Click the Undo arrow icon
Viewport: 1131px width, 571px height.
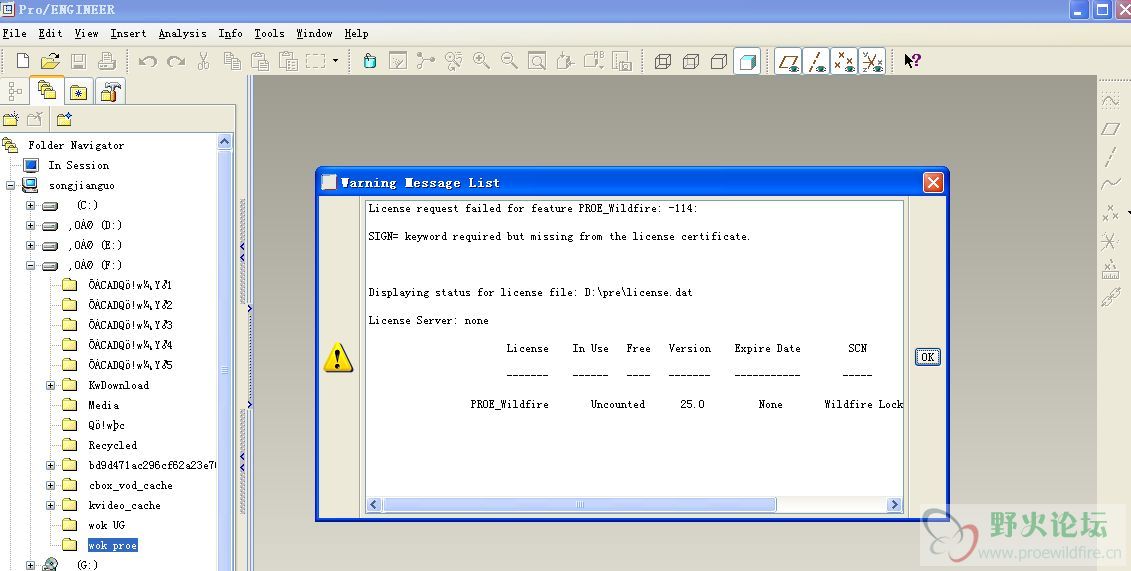148,61
